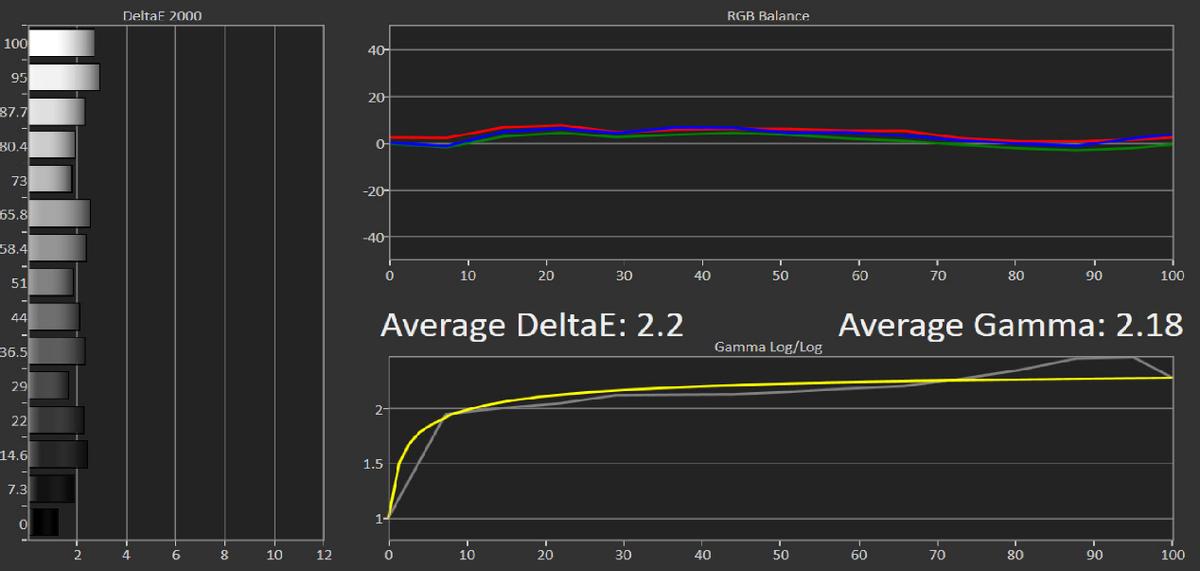Click the 7.3 level DeltaE bar
Viewport: 1200px width, 571px height.
click(52, 488)
